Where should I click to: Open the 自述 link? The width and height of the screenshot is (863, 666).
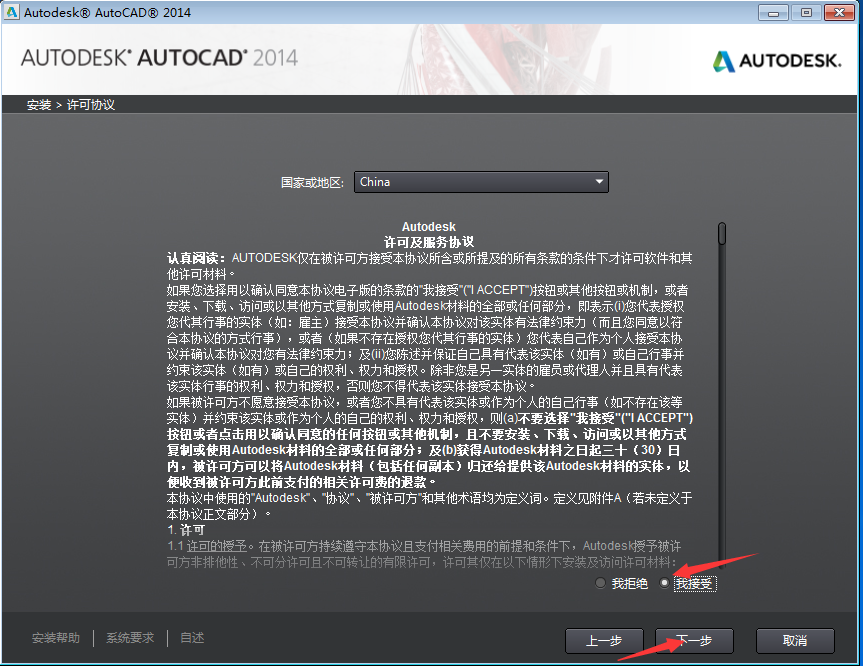click(x=192, y=638)
